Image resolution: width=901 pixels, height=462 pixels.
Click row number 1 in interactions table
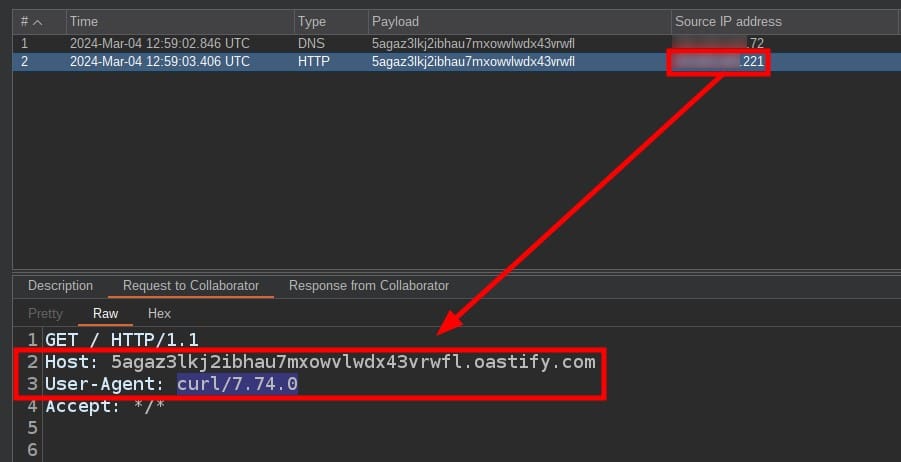point(24,44)
